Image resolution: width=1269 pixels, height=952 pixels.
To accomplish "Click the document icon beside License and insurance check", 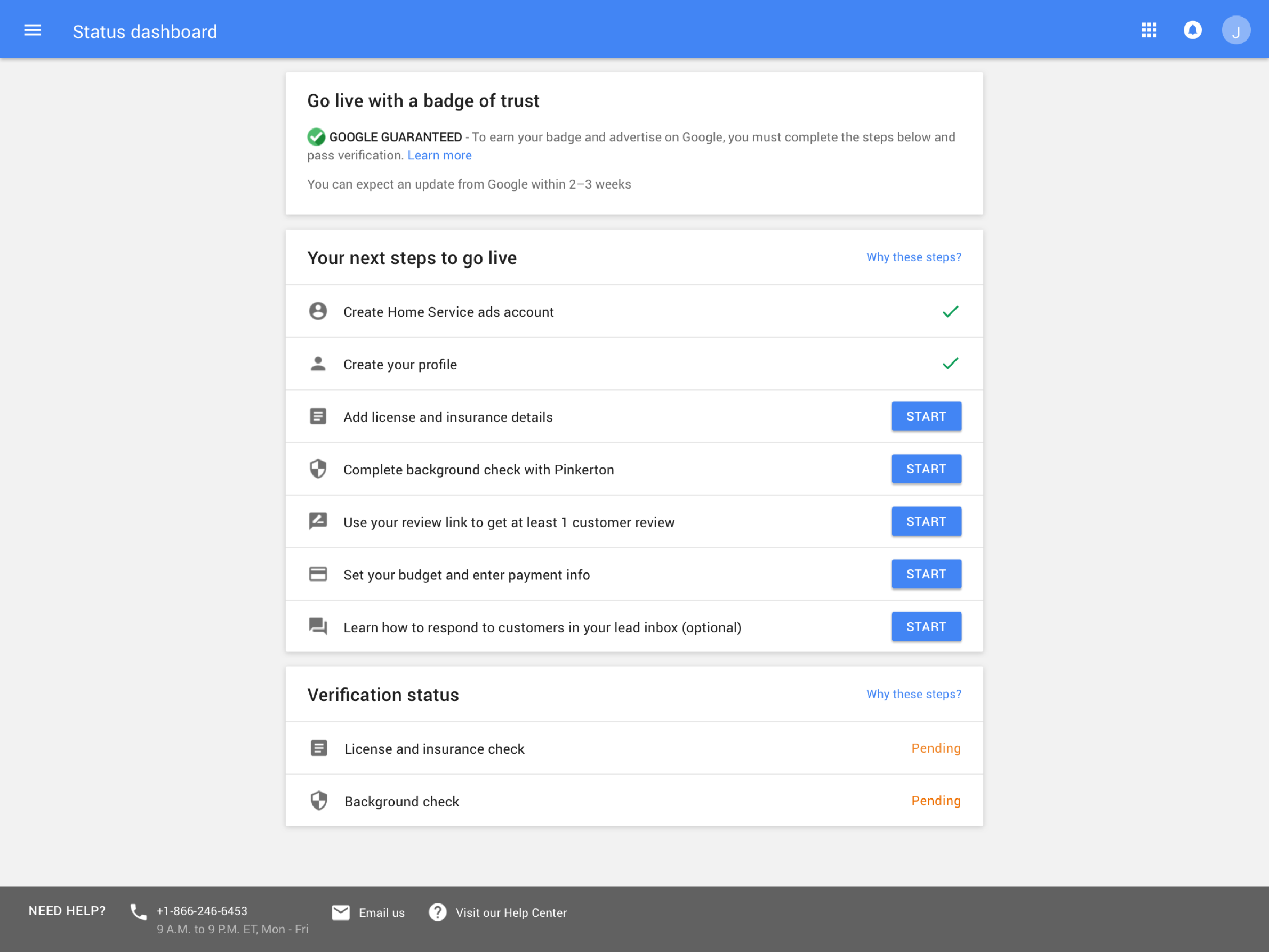I will tap(319, 748).
